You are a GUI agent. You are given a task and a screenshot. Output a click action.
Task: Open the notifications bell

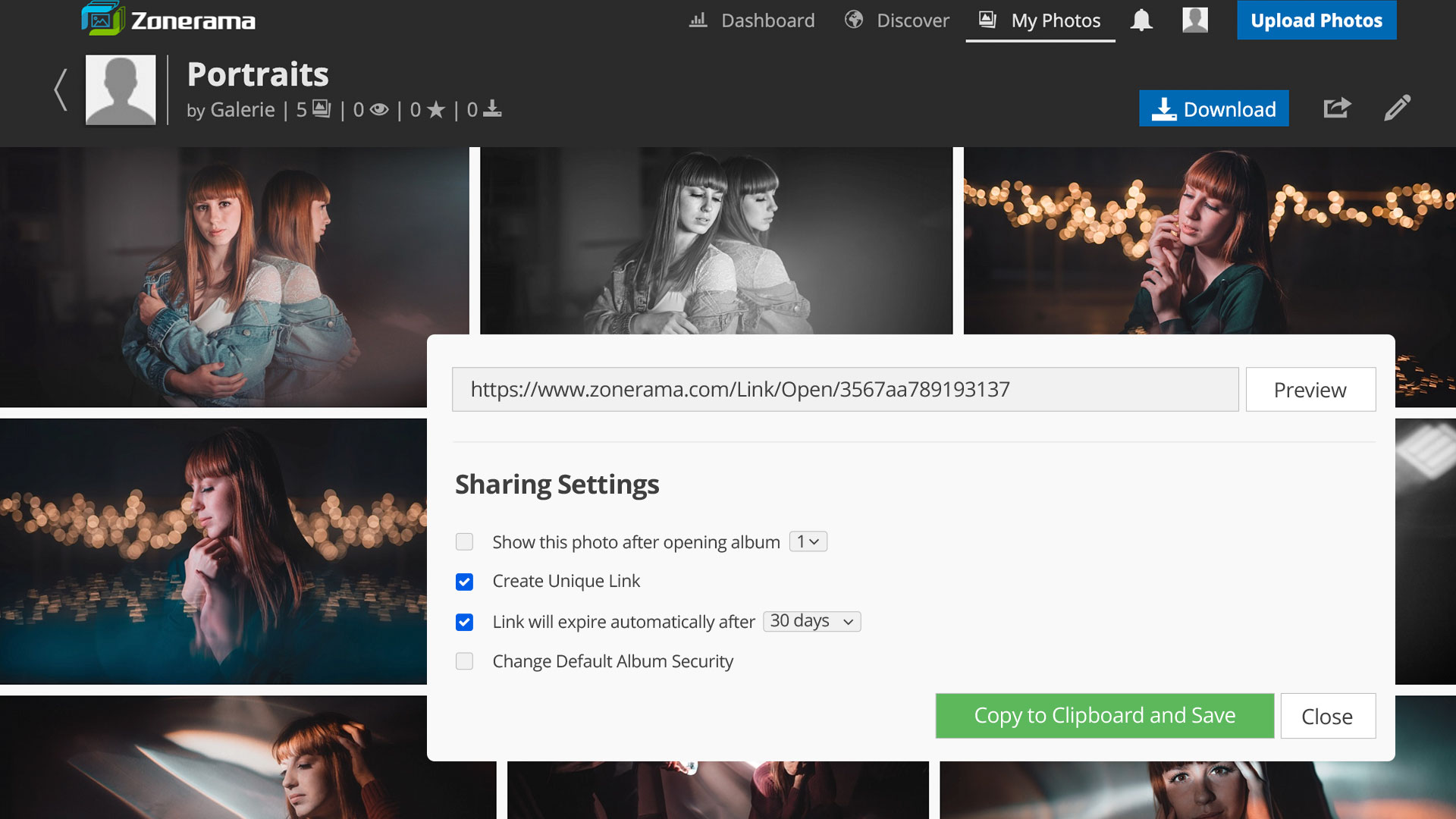(x=1141, y=20)
